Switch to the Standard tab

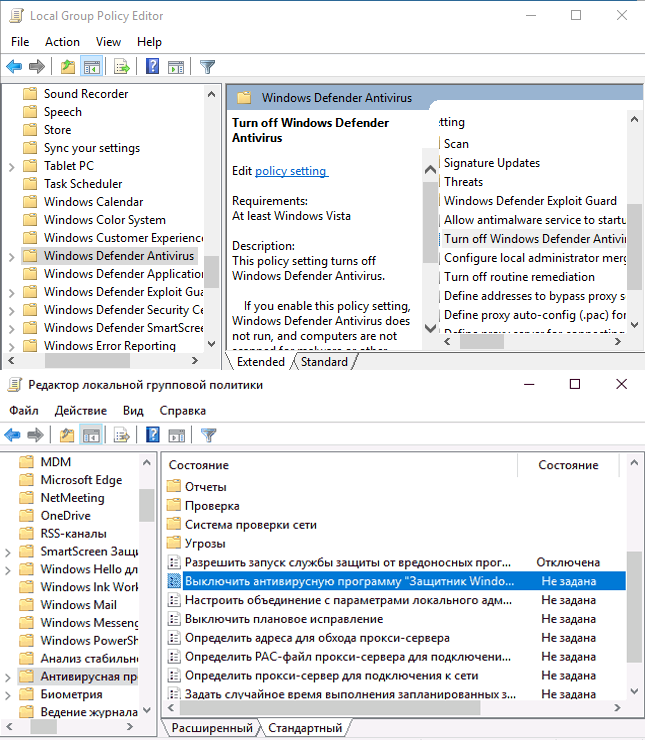[324, 362]
